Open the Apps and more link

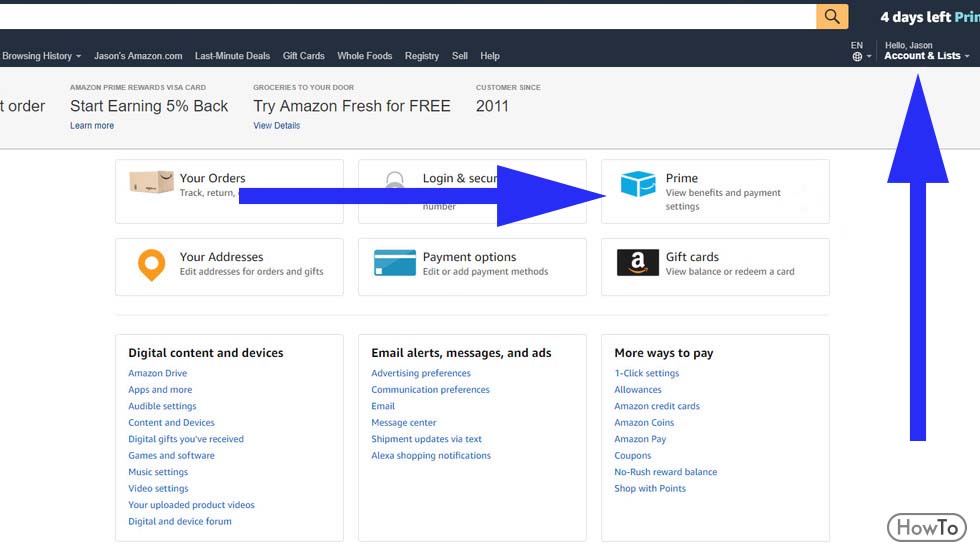coord(160,389)
